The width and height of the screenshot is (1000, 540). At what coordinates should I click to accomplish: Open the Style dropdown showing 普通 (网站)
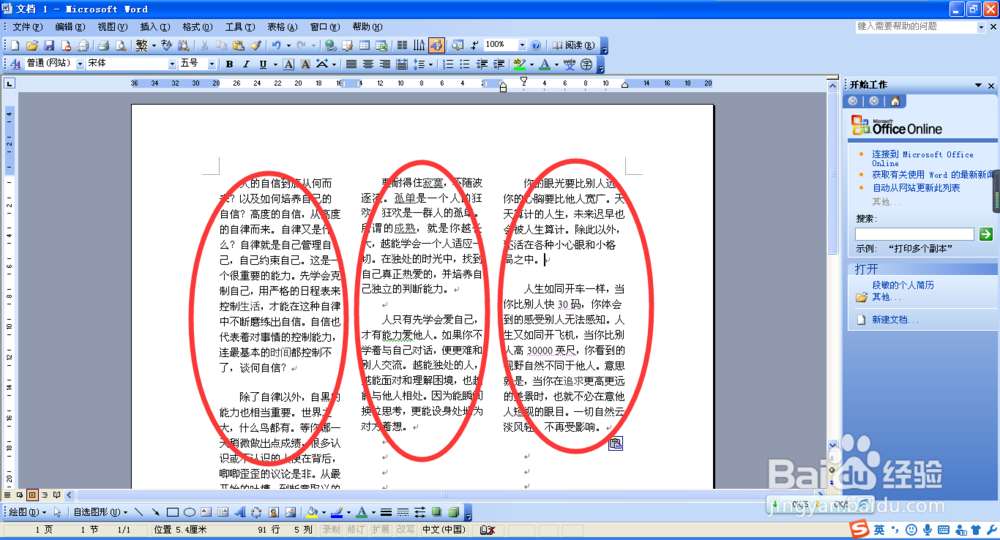(x=80, y=64)
